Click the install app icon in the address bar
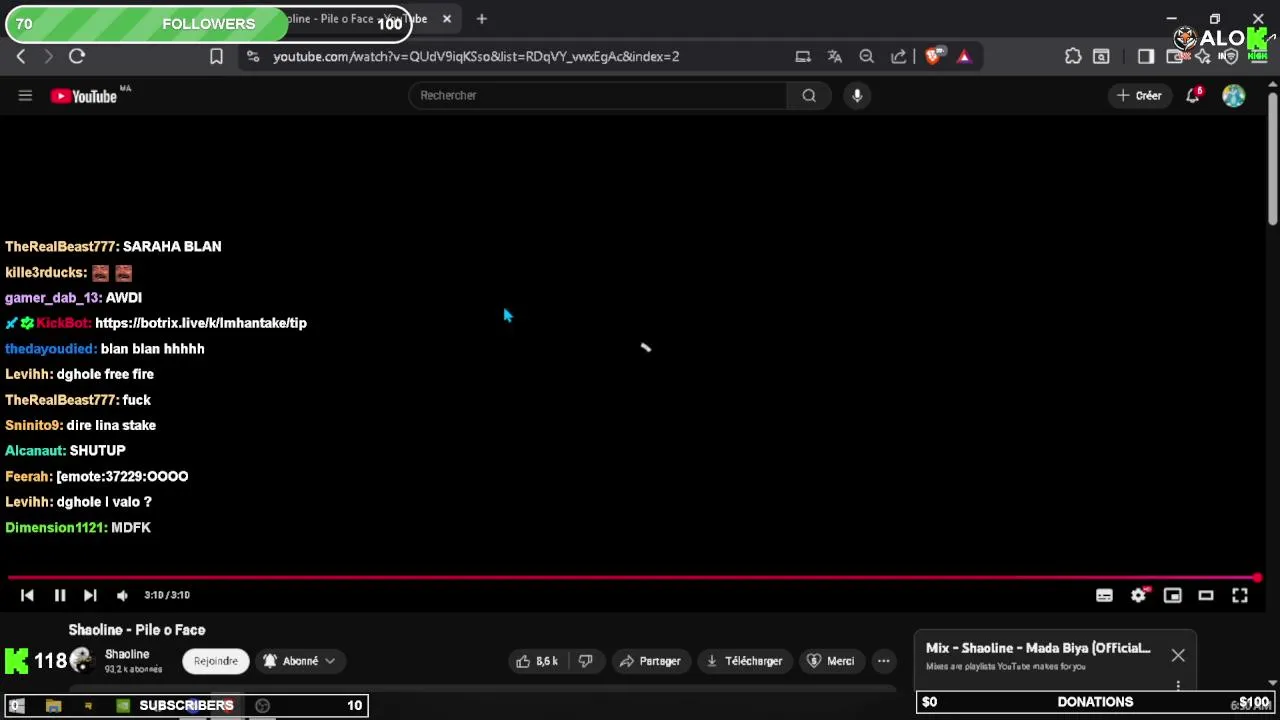The height and width of the screenshot is (720, 1280). [802, 57]
